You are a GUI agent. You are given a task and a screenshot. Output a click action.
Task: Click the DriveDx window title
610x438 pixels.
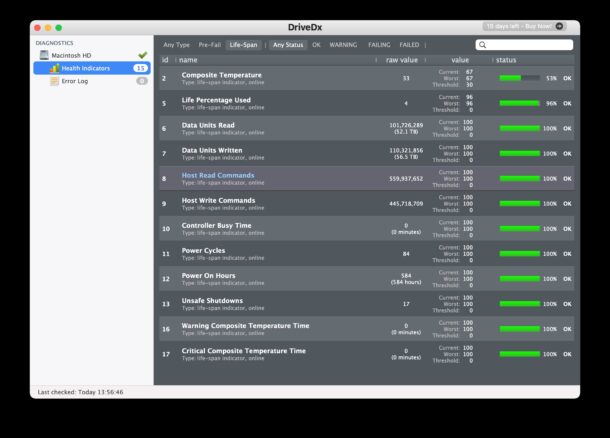coord(305,27)
